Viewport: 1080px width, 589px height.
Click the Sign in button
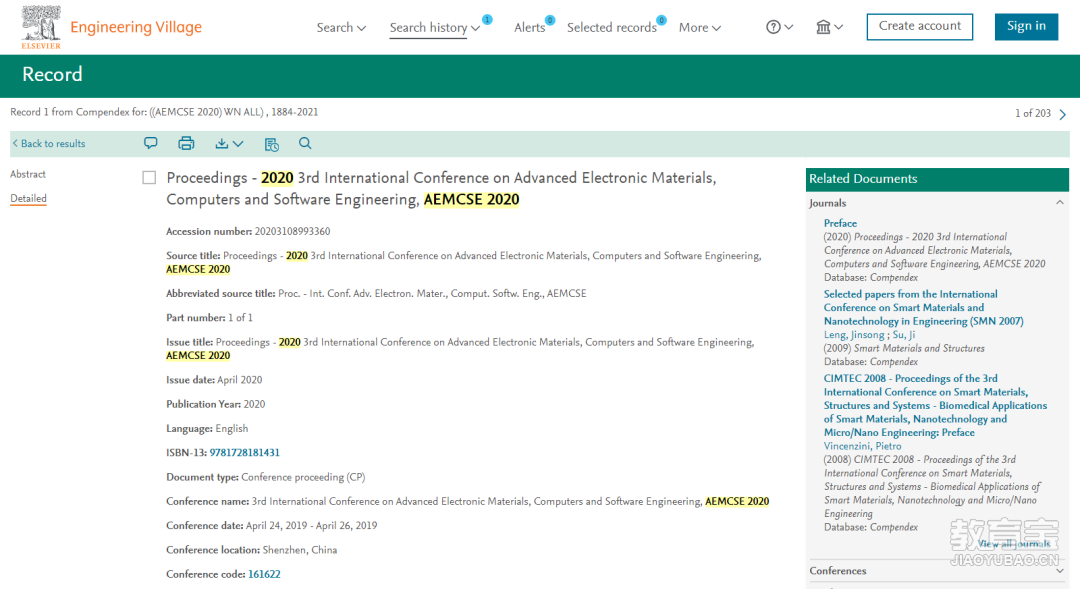(1026, 26)
